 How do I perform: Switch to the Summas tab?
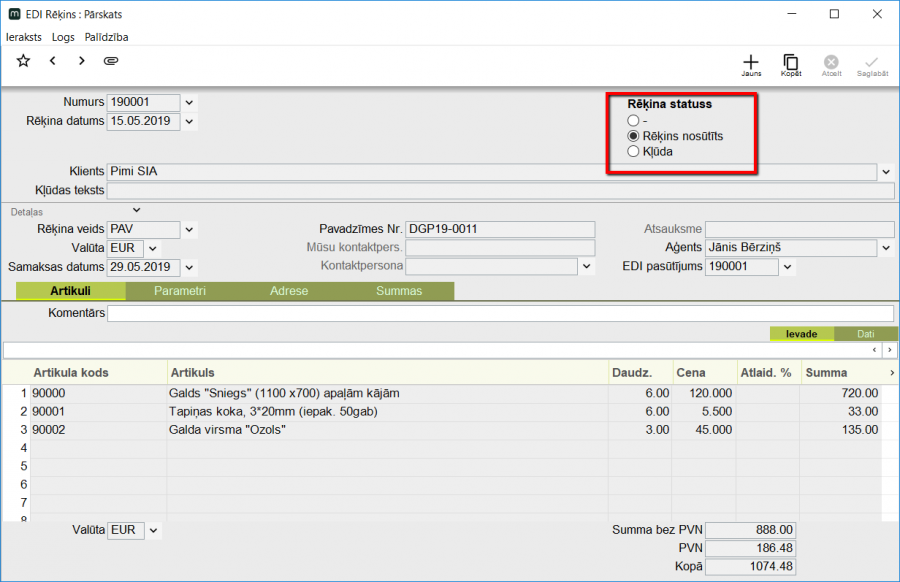pyautogui.click(x=399, y=291)
